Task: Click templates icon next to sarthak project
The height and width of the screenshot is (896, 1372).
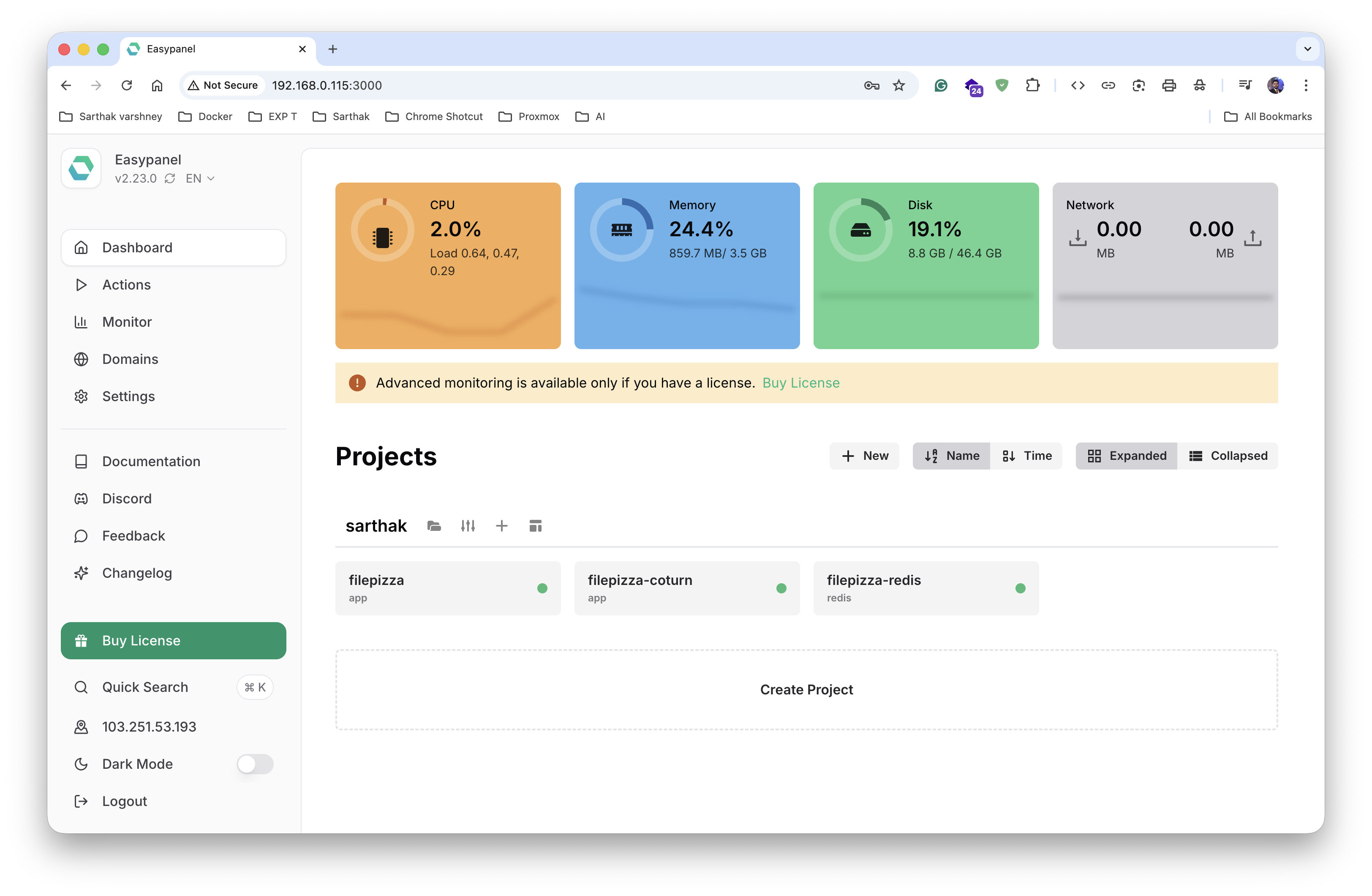Action: point(535,526)
